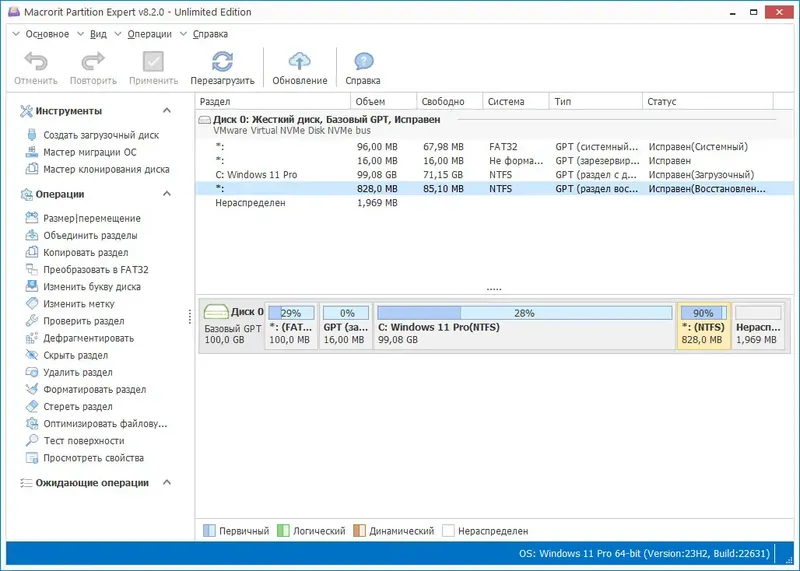800x571 pixels.
Task: Click Просмотреть свойства link
Action: click(x=93, y=458)
